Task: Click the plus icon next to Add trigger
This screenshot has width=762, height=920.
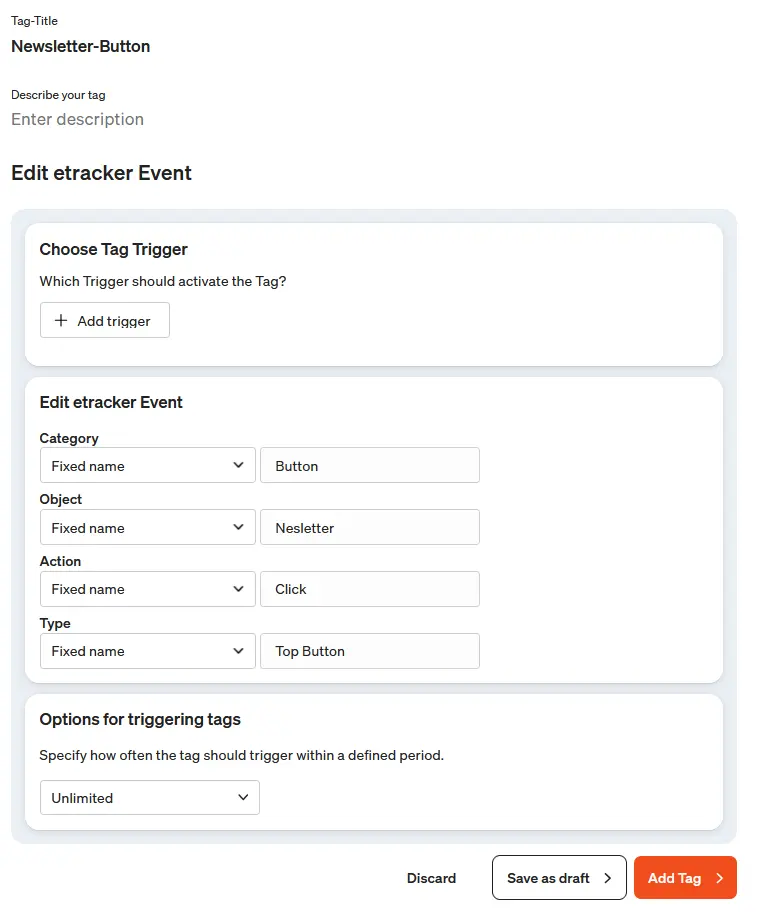Action: pos(60,320)
